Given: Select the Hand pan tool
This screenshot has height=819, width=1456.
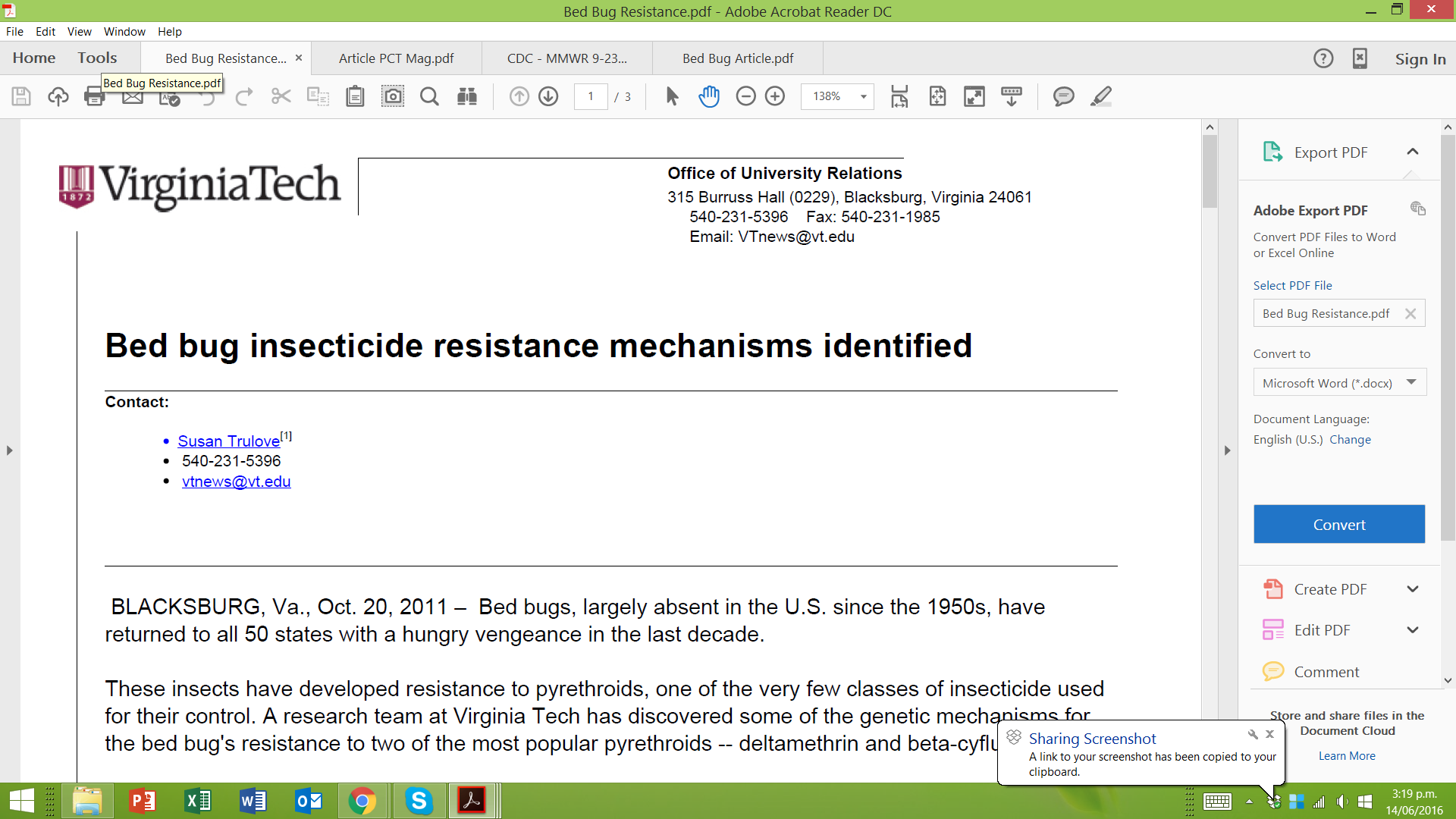Looking at the screenshot, I should point(708,96).
